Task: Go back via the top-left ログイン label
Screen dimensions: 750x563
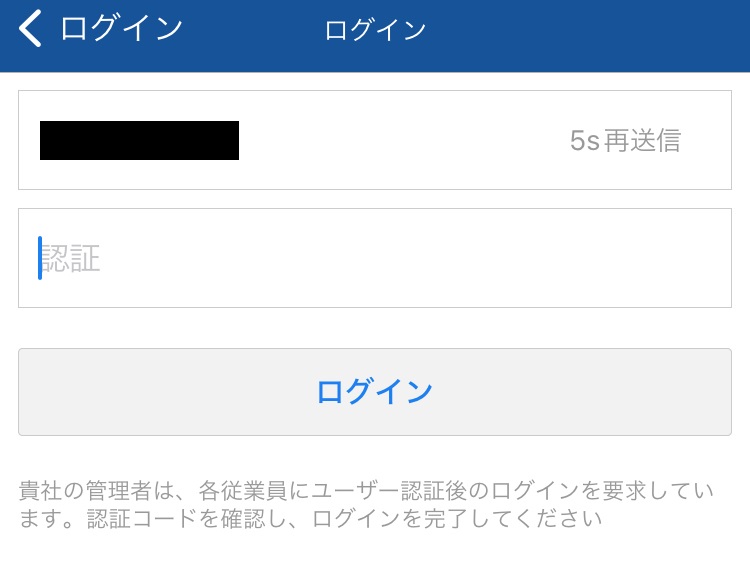Action: [x=121, y=28]
